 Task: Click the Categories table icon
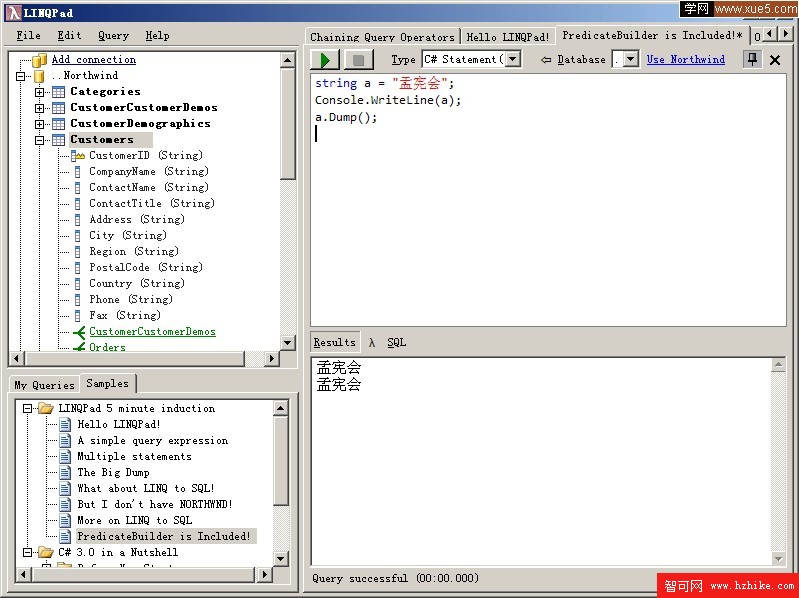point(59,92)
